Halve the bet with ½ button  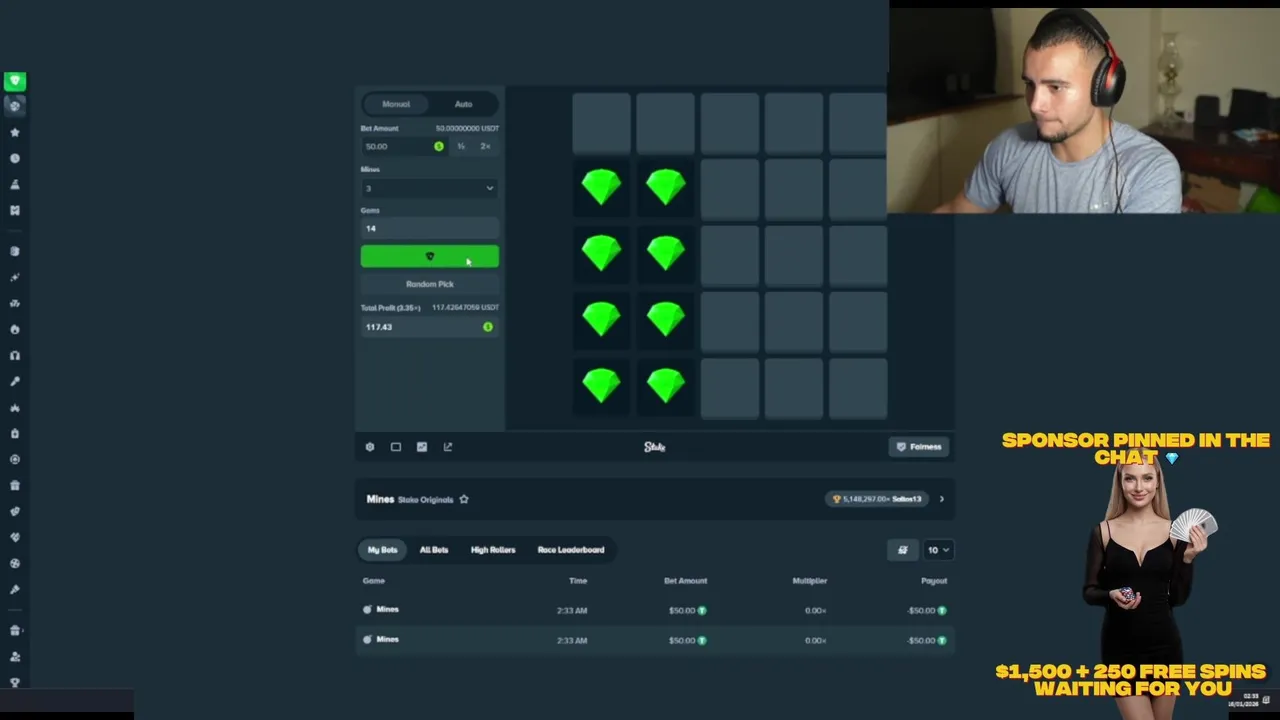(x=461, y=146)
